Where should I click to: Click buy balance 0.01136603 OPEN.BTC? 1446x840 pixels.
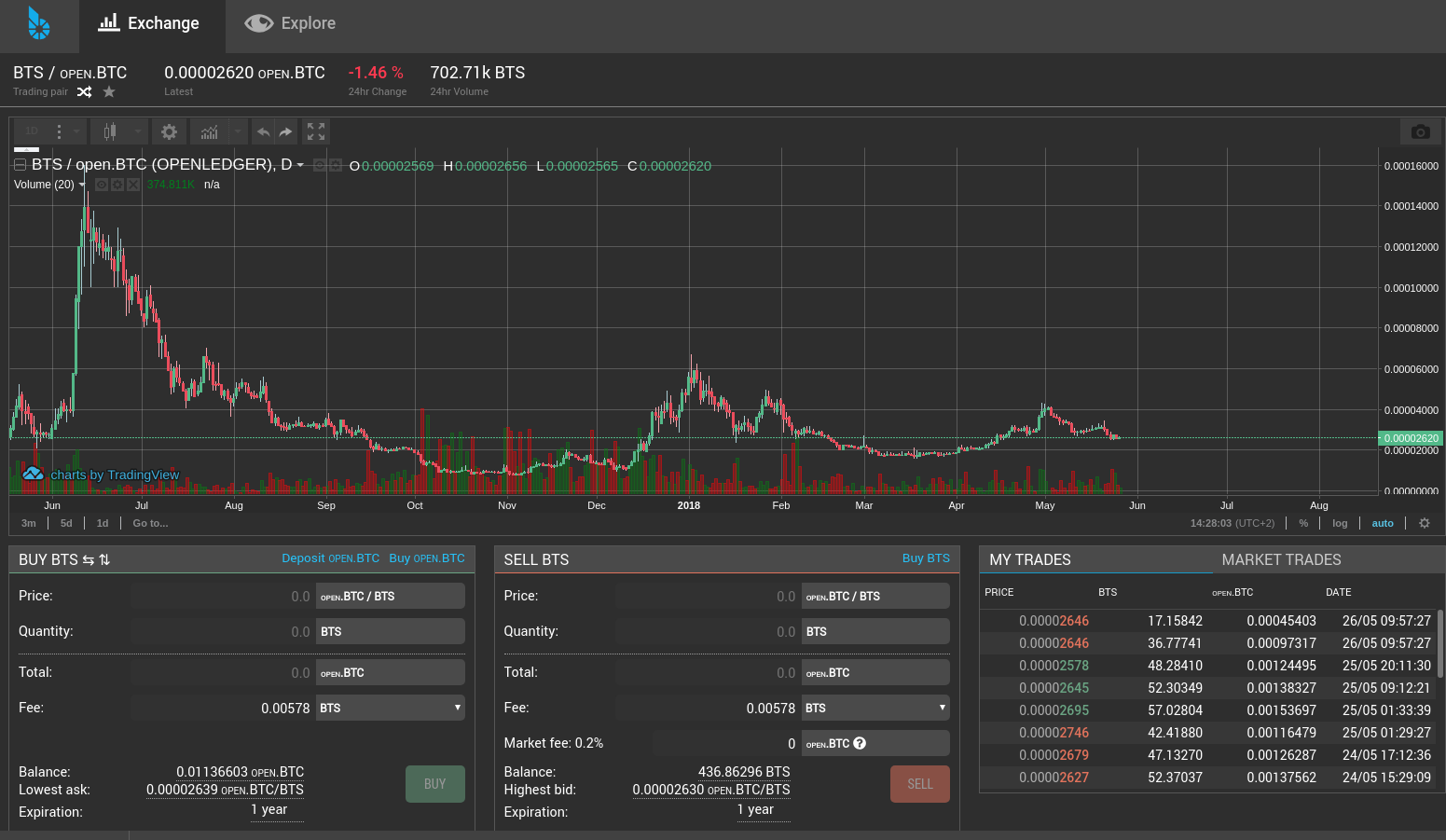(x=240, y=772)
